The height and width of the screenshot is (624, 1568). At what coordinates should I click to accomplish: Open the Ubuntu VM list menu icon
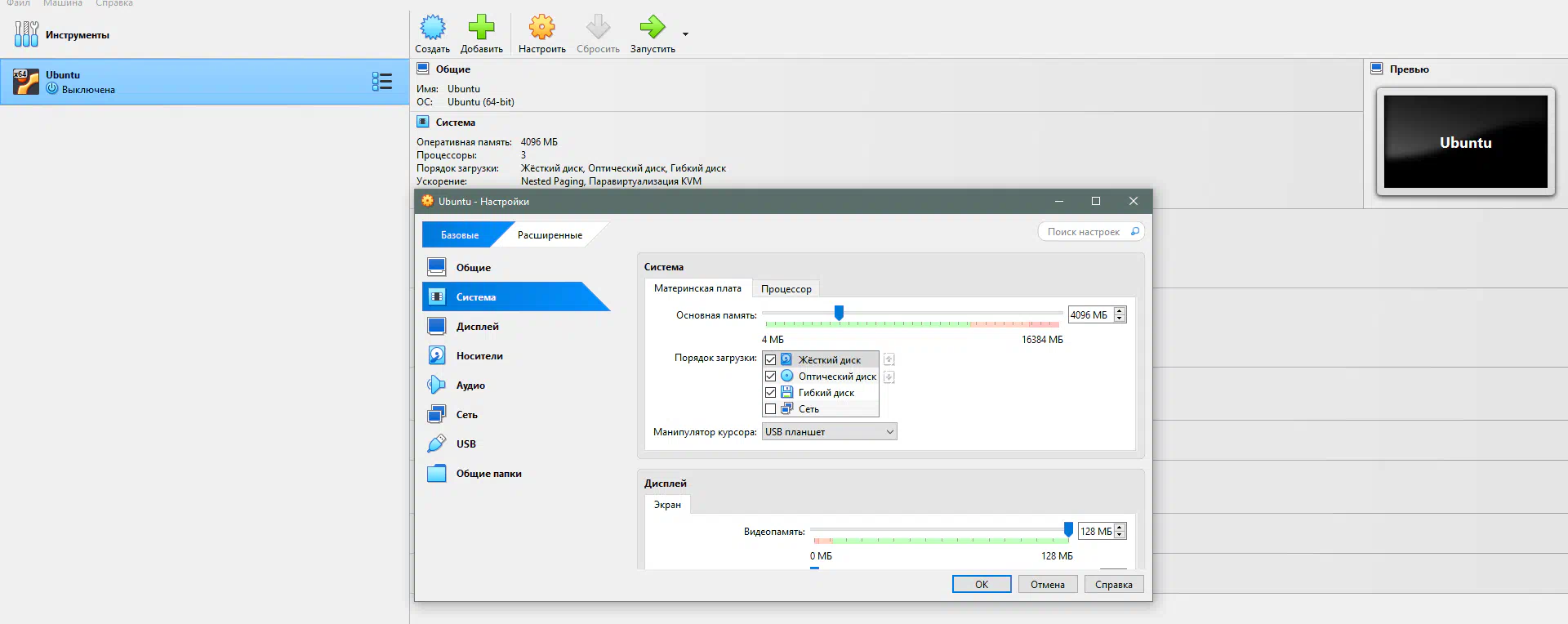(382, 82)
